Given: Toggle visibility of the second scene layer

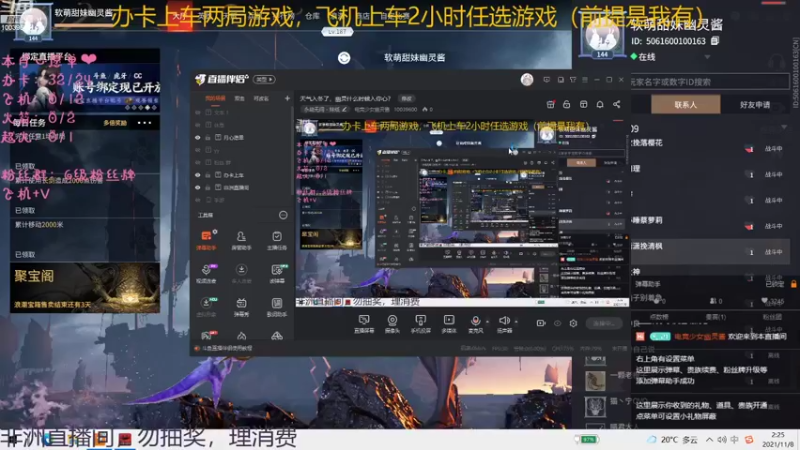Looking at the screenshot, I should [198, 125].
